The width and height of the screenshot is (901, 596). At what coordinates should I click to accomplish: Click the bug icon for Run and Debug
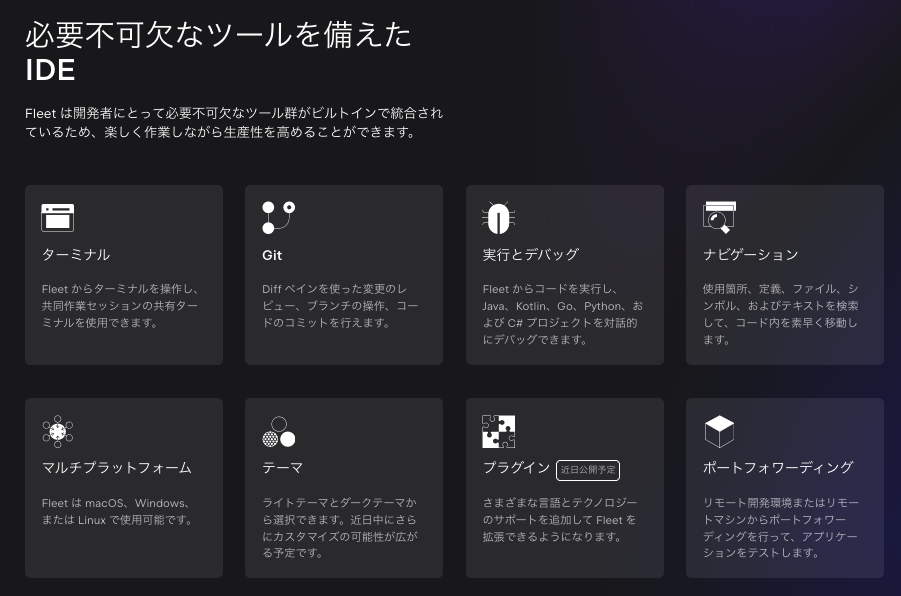click(x=498, y=217)
